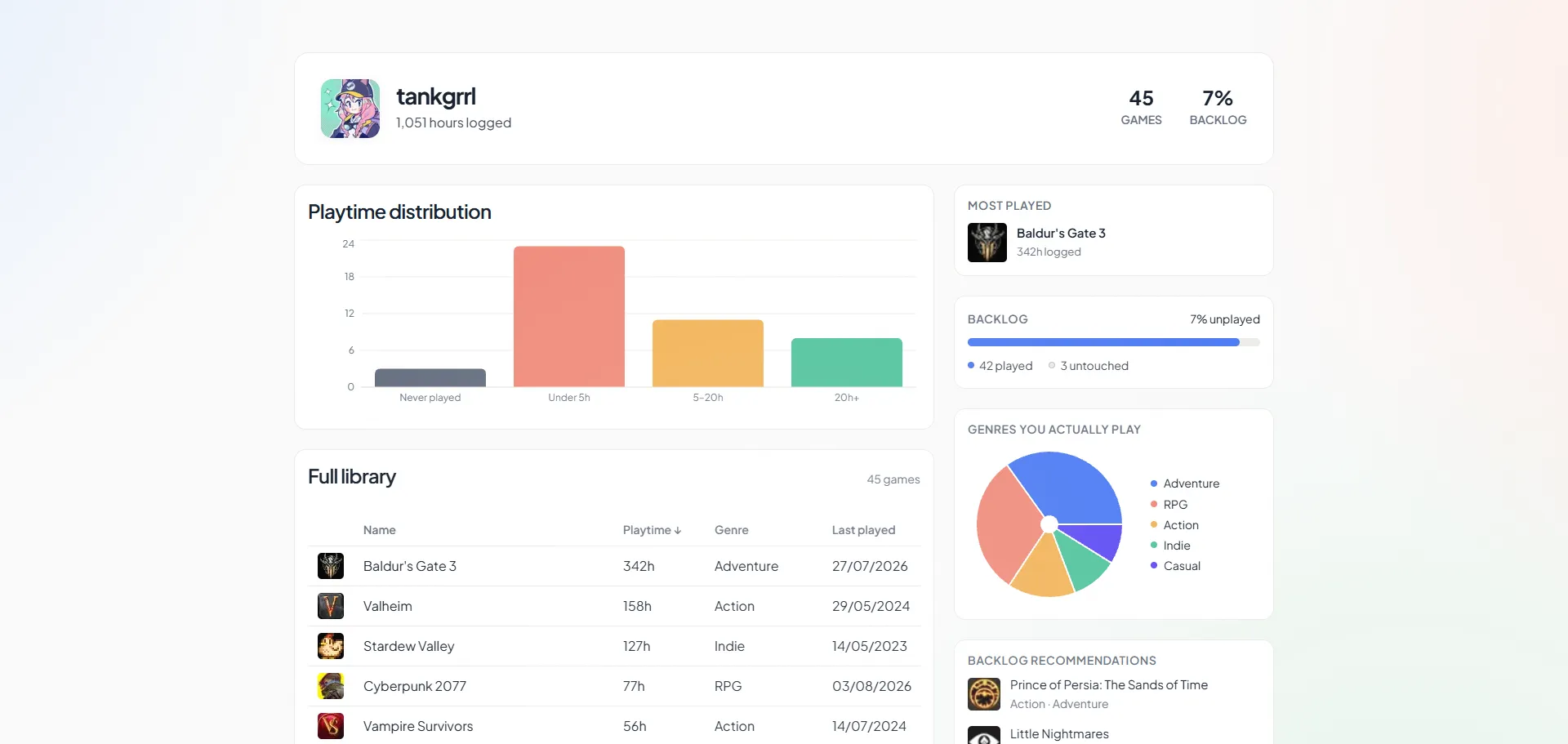This screenshot has height=744, width=1568.
Task: Click the Casual legend swatch
Action: [1154, 566]
